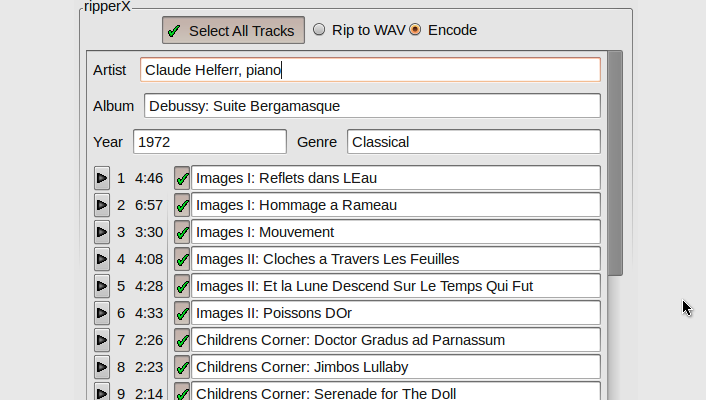This screenshot has height=400, width=706.
Task: Focus the Year input box
Action: tap(209, 142)
